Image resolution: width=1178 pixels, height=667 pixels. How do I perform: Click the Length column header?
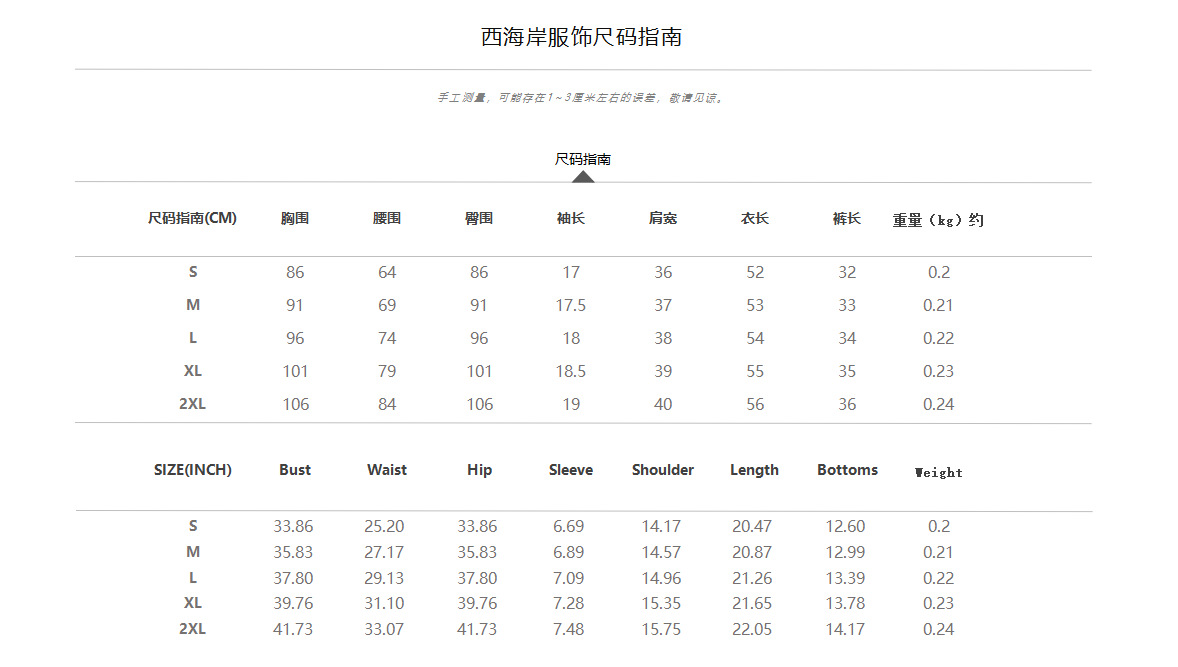pyautogui.click(x=754, y=470)
